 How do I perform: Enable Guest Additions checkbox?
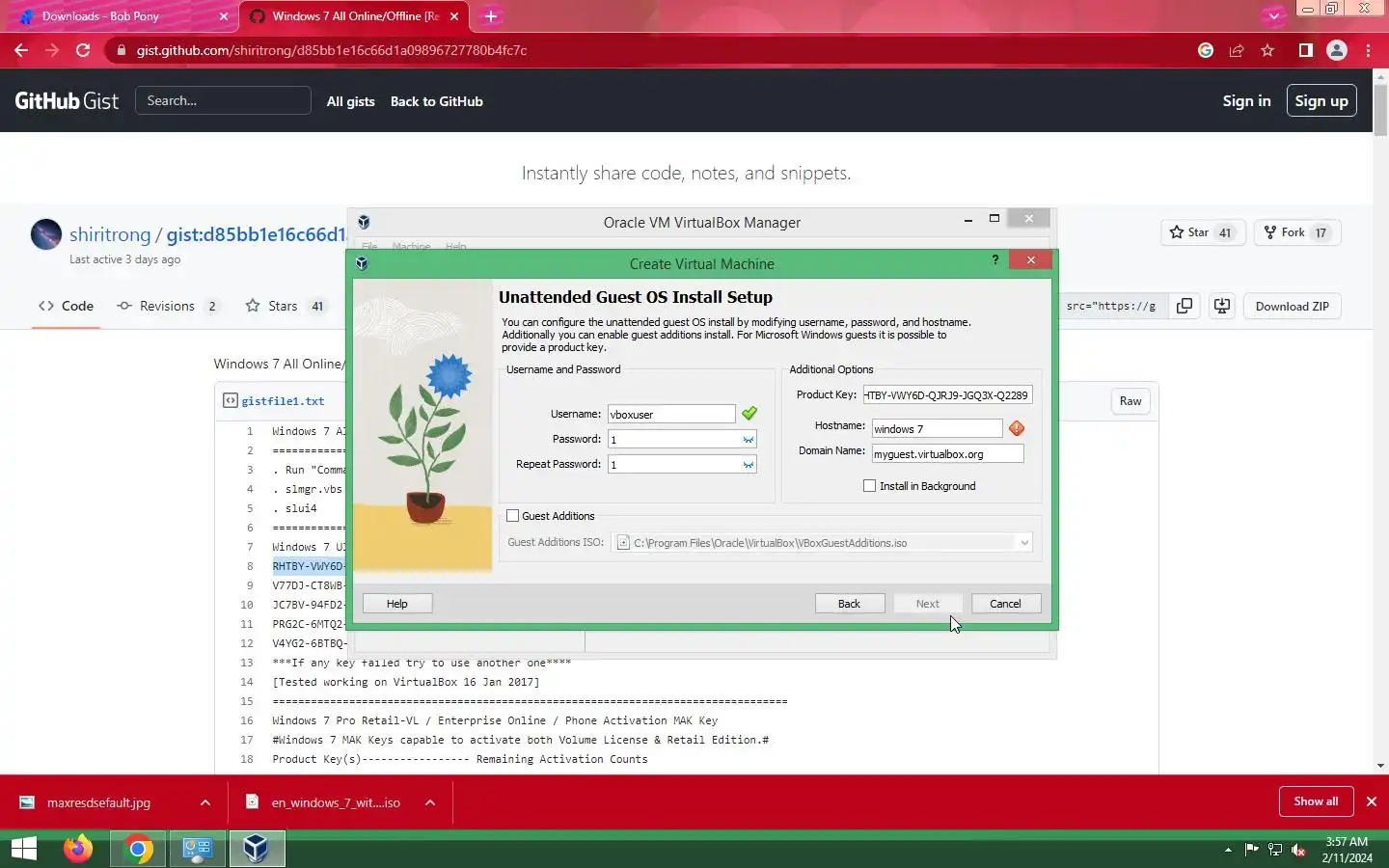[x=513, y=516]
